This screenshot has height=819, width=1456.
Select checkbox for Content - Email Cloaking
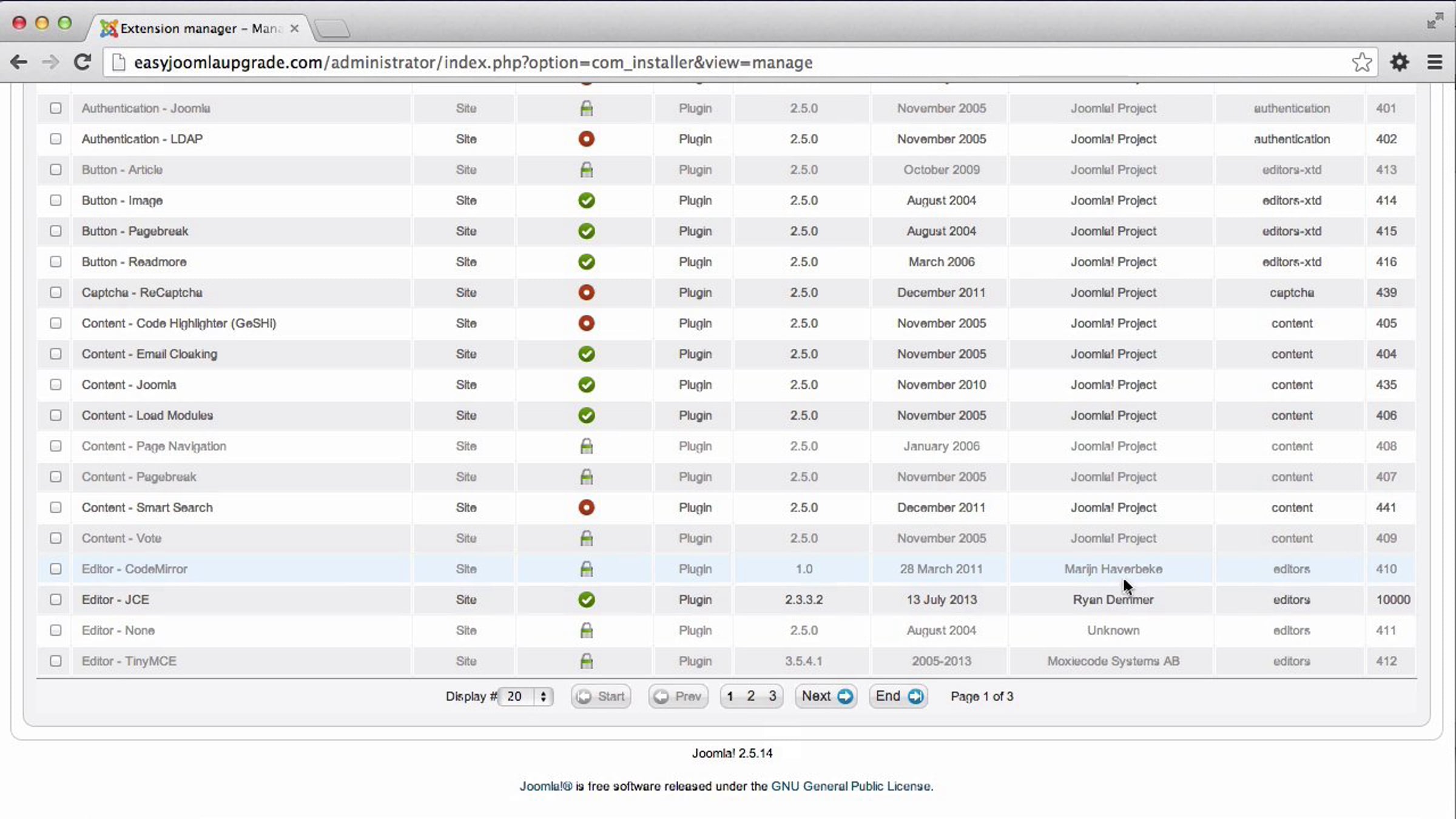coord(56,354)
